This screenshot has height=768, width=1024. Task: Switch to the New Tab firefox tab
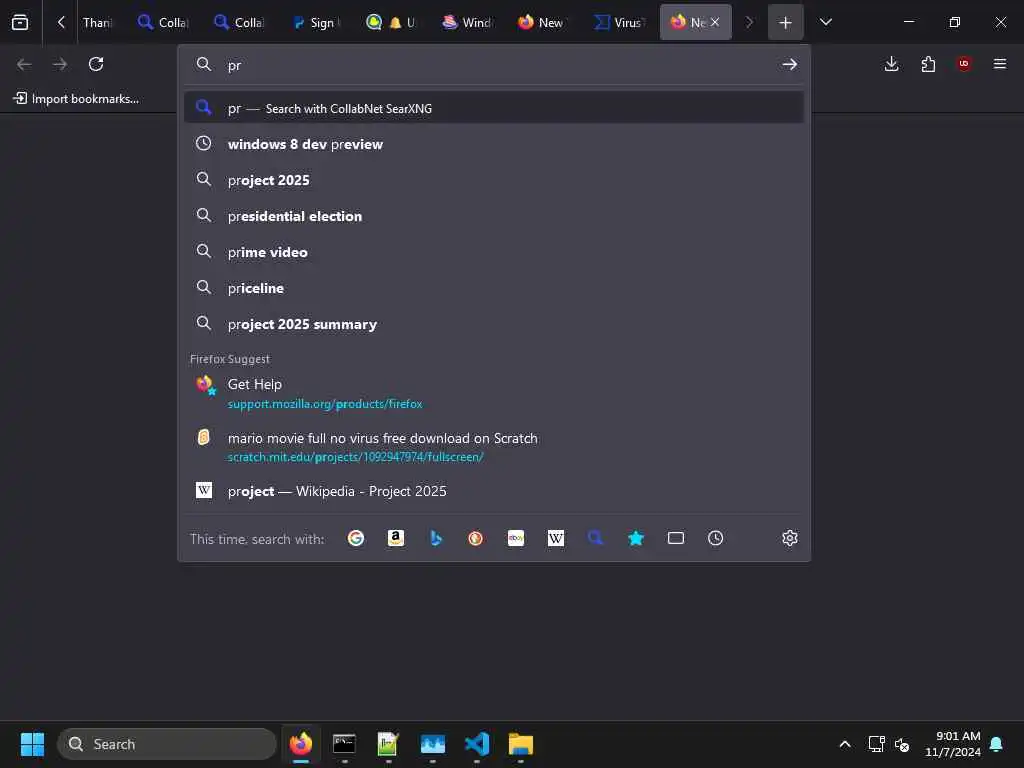coord(542,22)
